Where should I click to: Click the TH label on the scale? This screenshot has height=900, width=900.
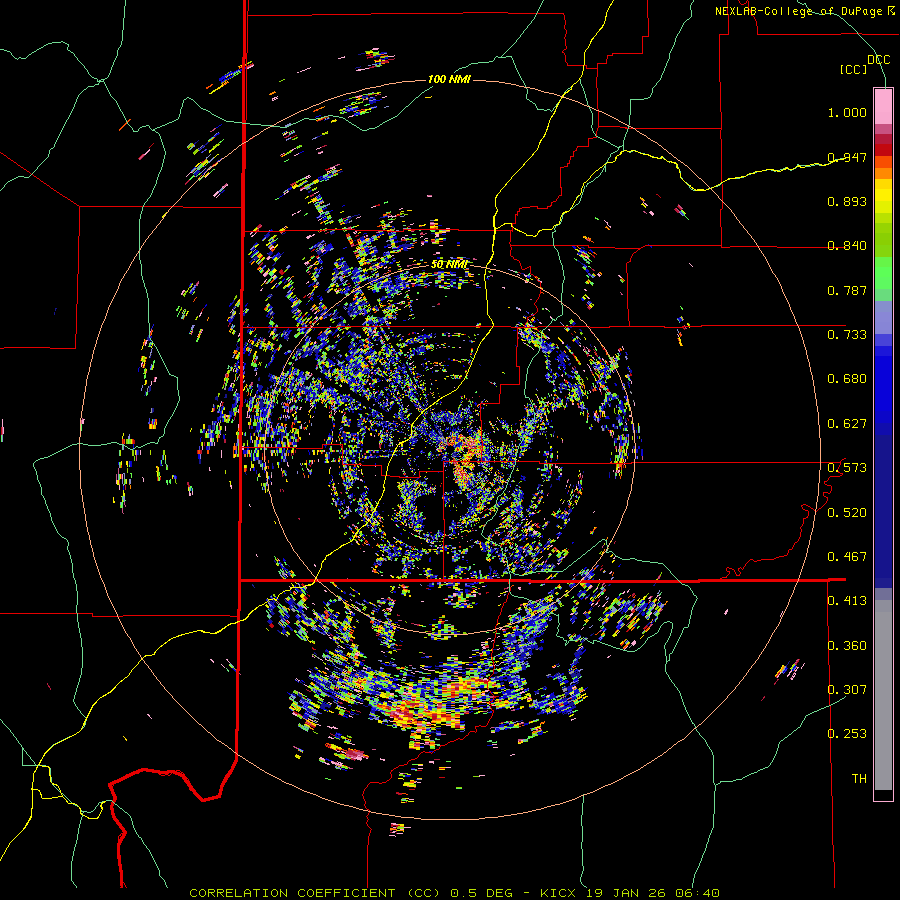click(859, 779)
